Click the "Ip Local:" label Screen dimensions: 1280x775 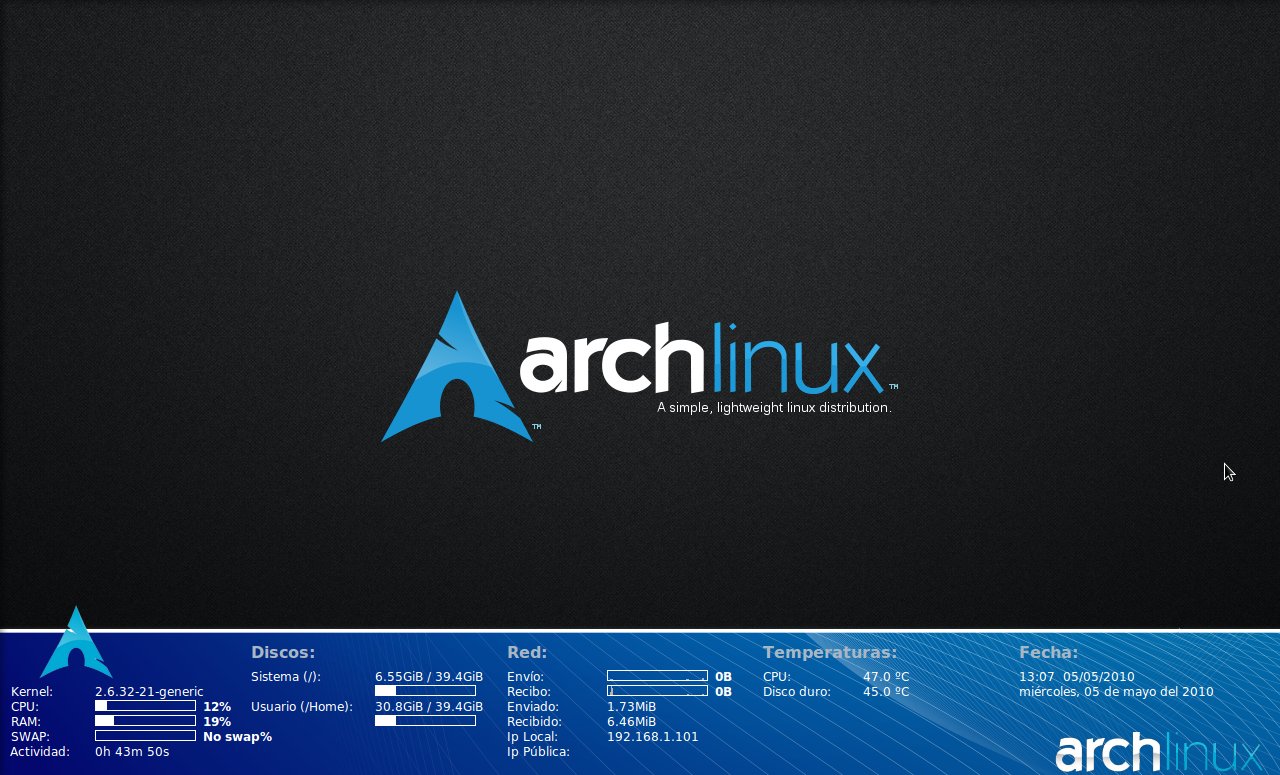tap(533, 737)
